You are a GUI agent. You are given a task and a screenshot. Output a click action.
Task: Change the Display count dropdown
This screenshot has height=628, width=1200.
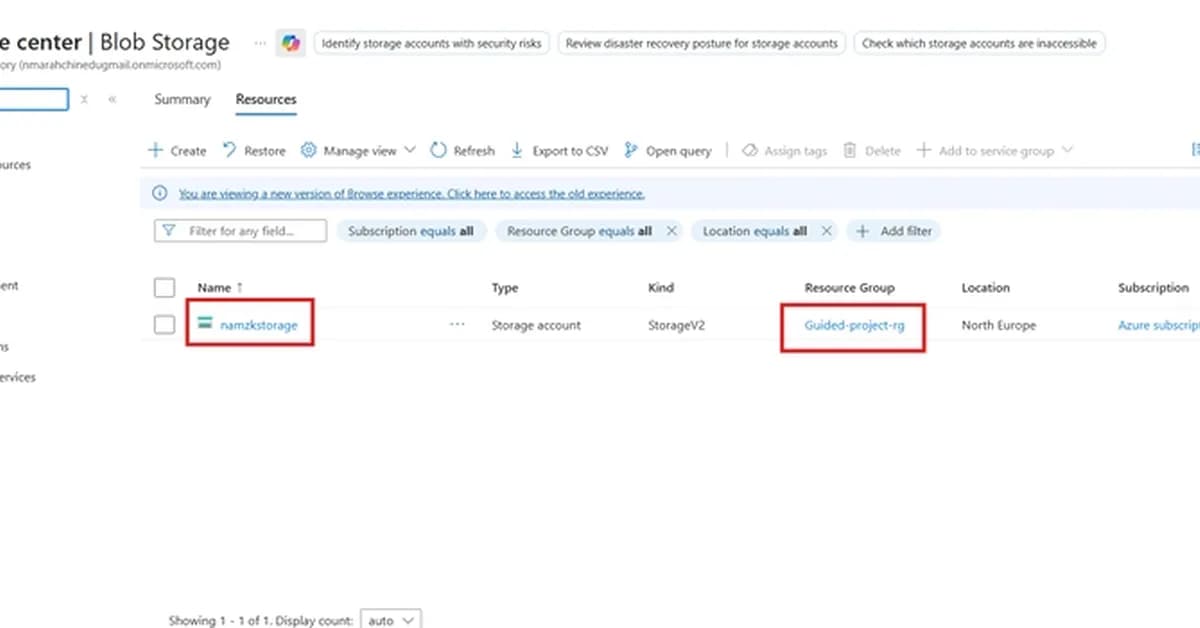tap(391, 619)
